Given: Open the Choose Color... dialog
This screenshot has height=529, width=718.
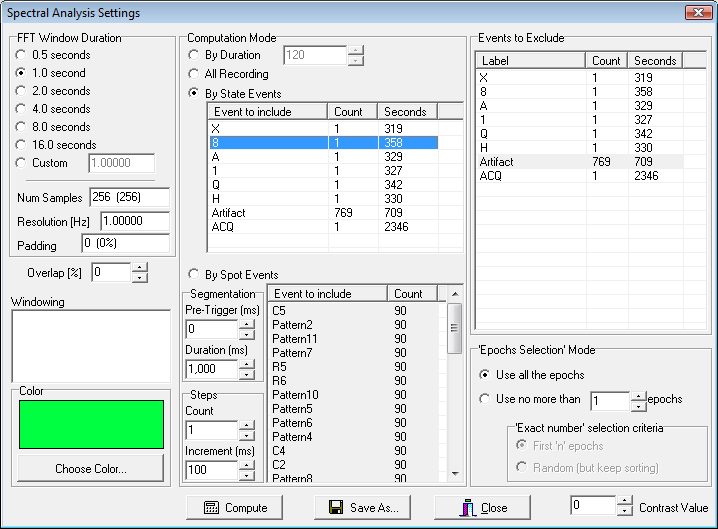Looking at the screenshot, I should pos(91,469).
